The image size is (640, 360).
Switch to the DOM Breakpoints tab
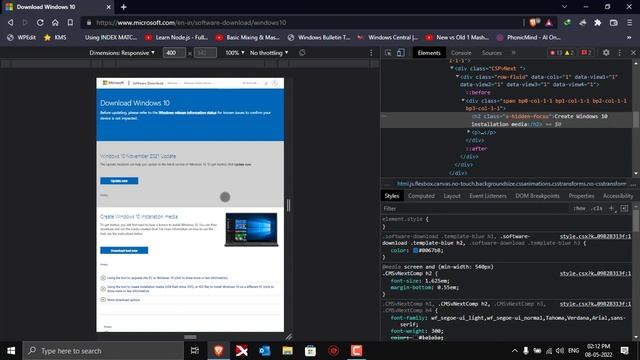537,196
